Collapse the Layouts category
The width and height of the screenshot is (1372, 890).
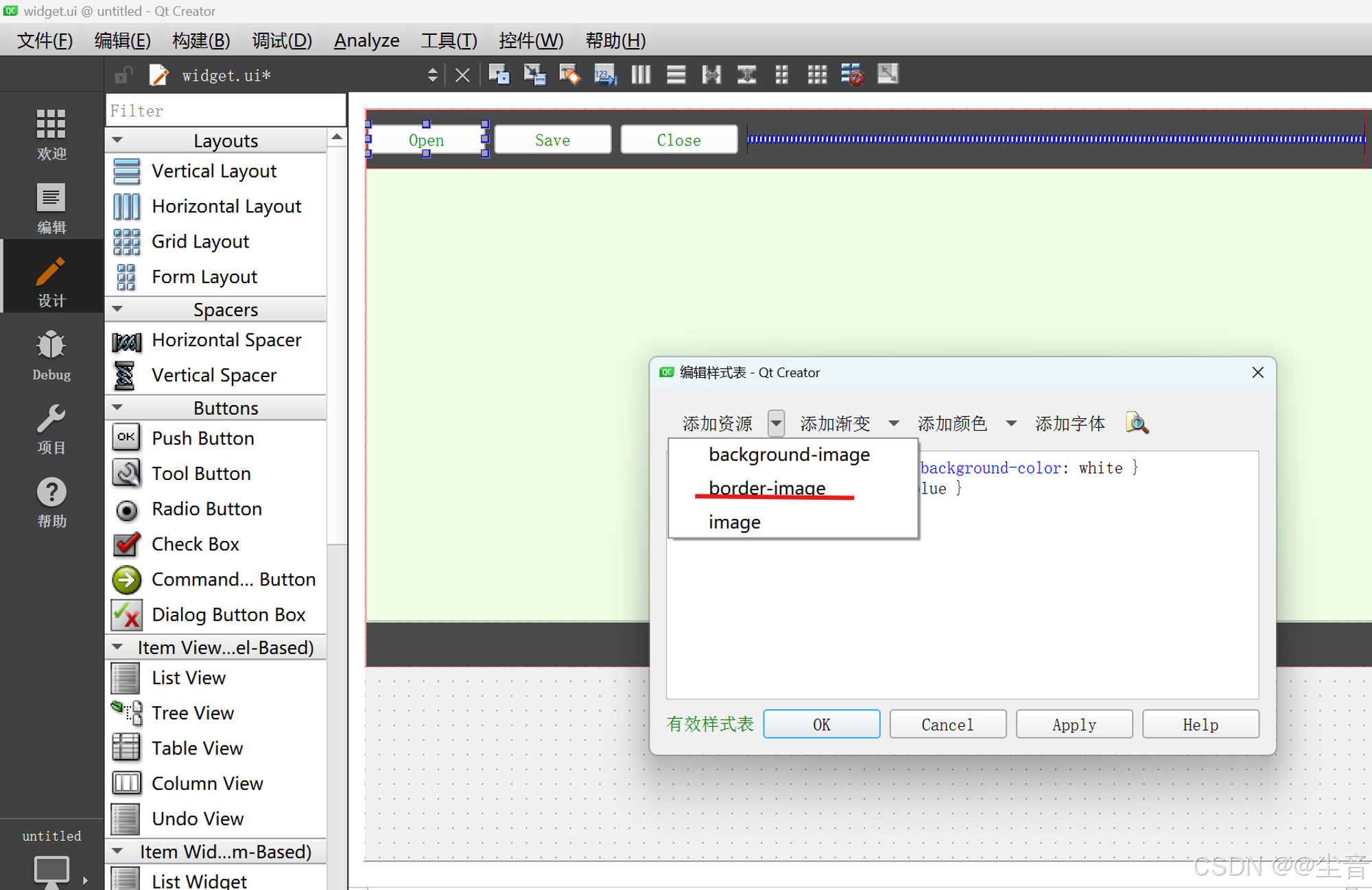coord(117,140)
